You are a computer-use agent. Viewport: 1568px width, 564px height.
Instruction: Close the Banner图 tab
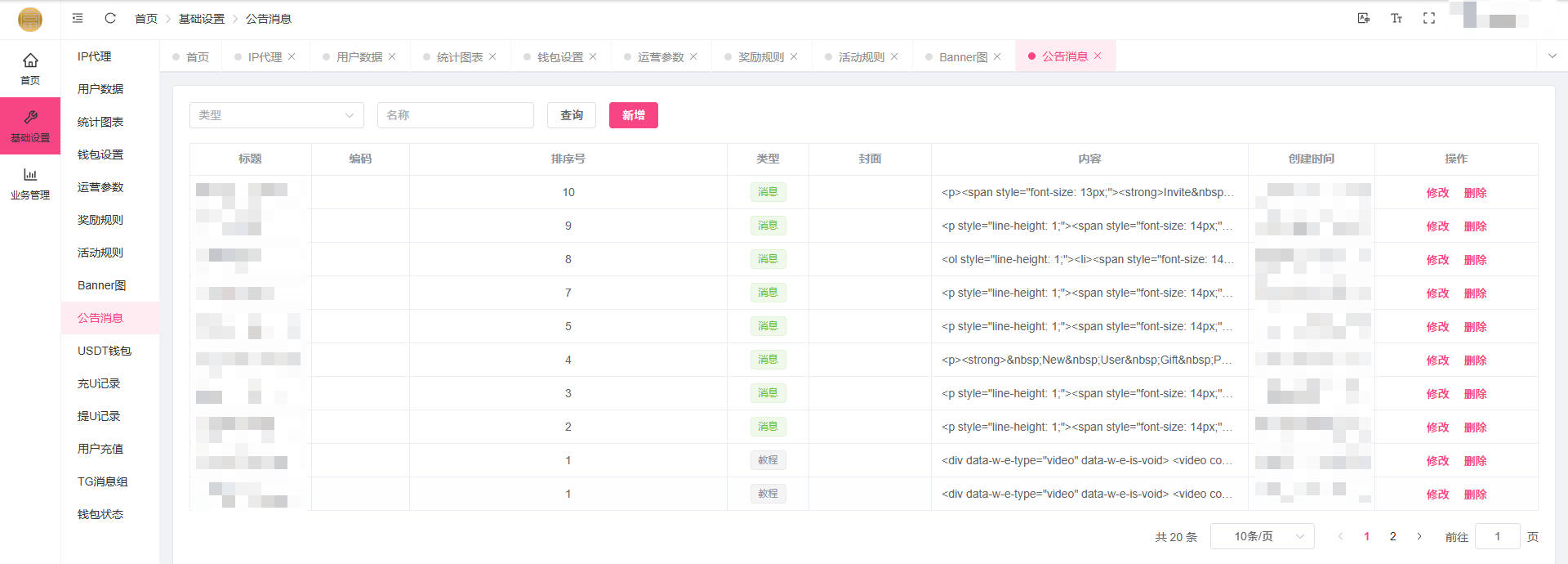click(997, 56)
